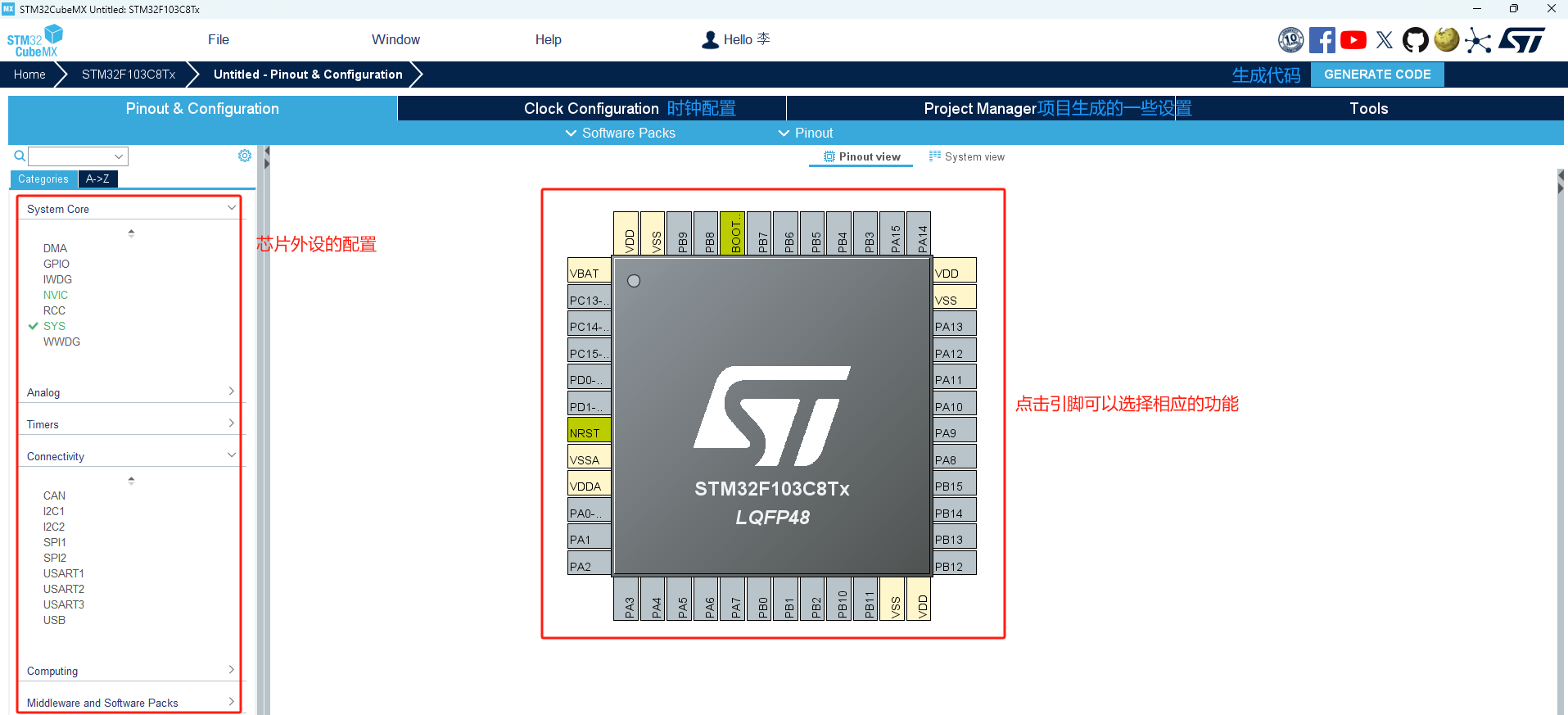The width and height of the screenshot is (1568, 715).
Task: Open the Facebook icon link
Action: (x=1322, y=39)
